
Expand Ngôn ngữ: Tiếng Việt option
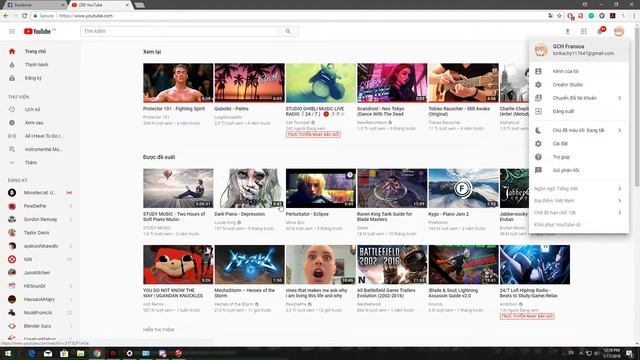(579, 189)
